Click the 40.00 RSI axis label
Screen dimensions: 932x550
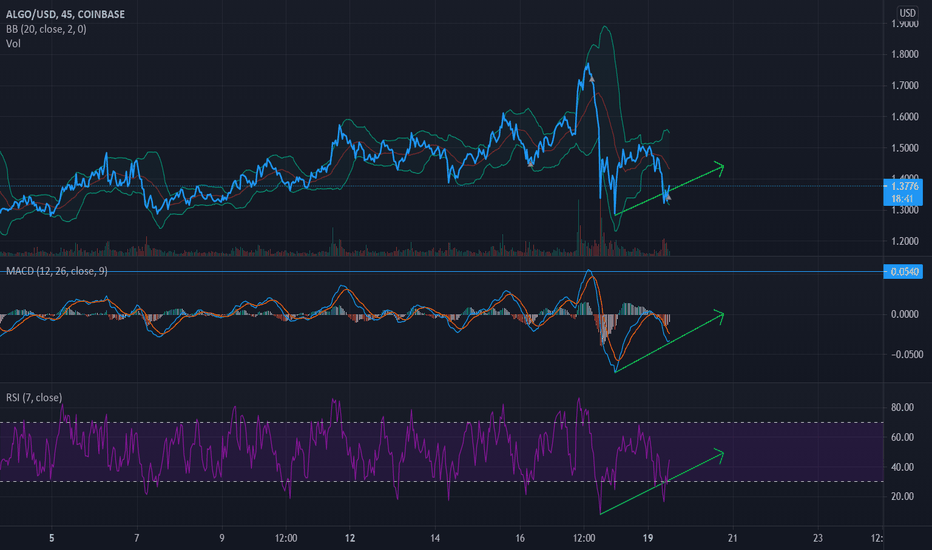(902, 467)
